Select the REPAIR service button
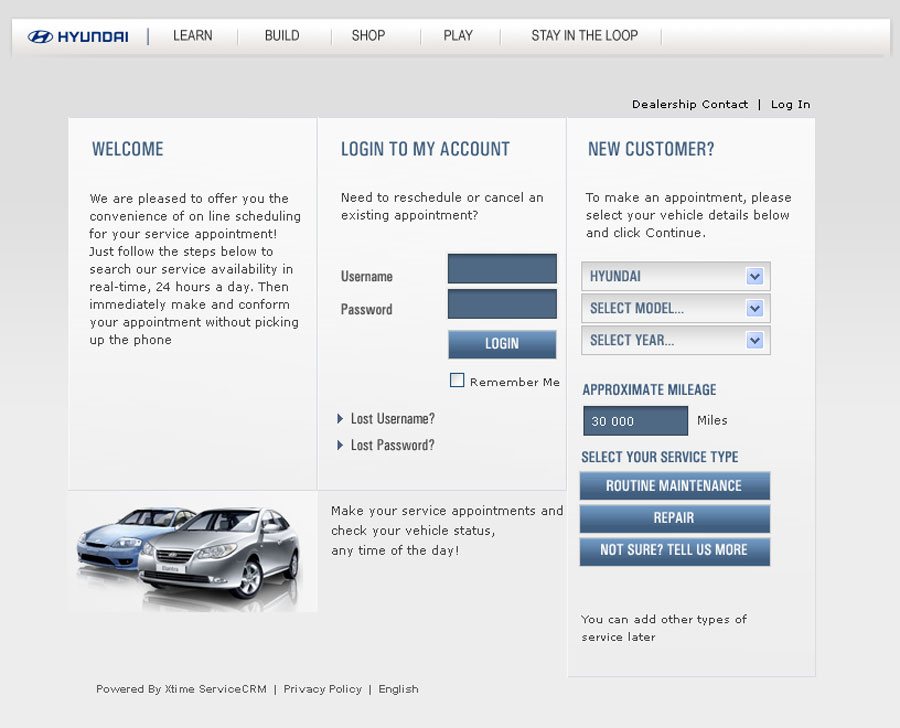Image resolution: width=900 pixels, height=728 pixels. click(674, 518)
